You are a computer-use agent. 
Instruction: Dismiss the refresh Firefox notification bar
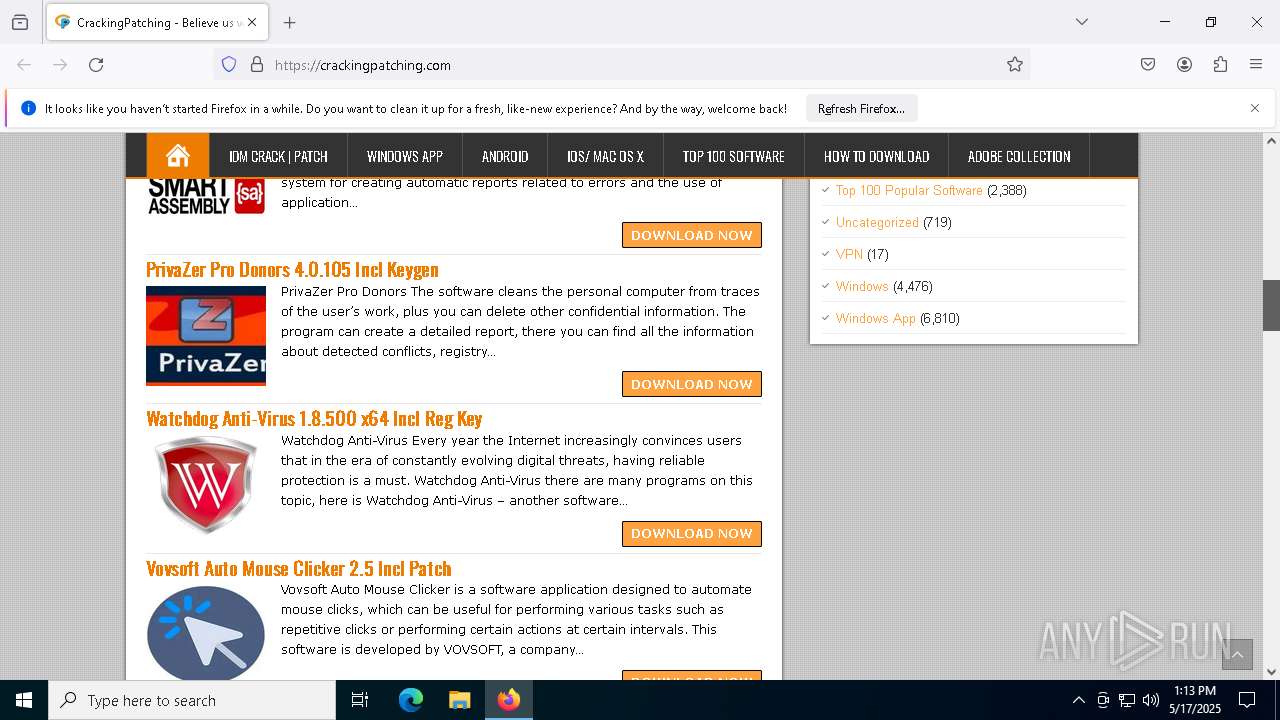(x=1255, y=108)
